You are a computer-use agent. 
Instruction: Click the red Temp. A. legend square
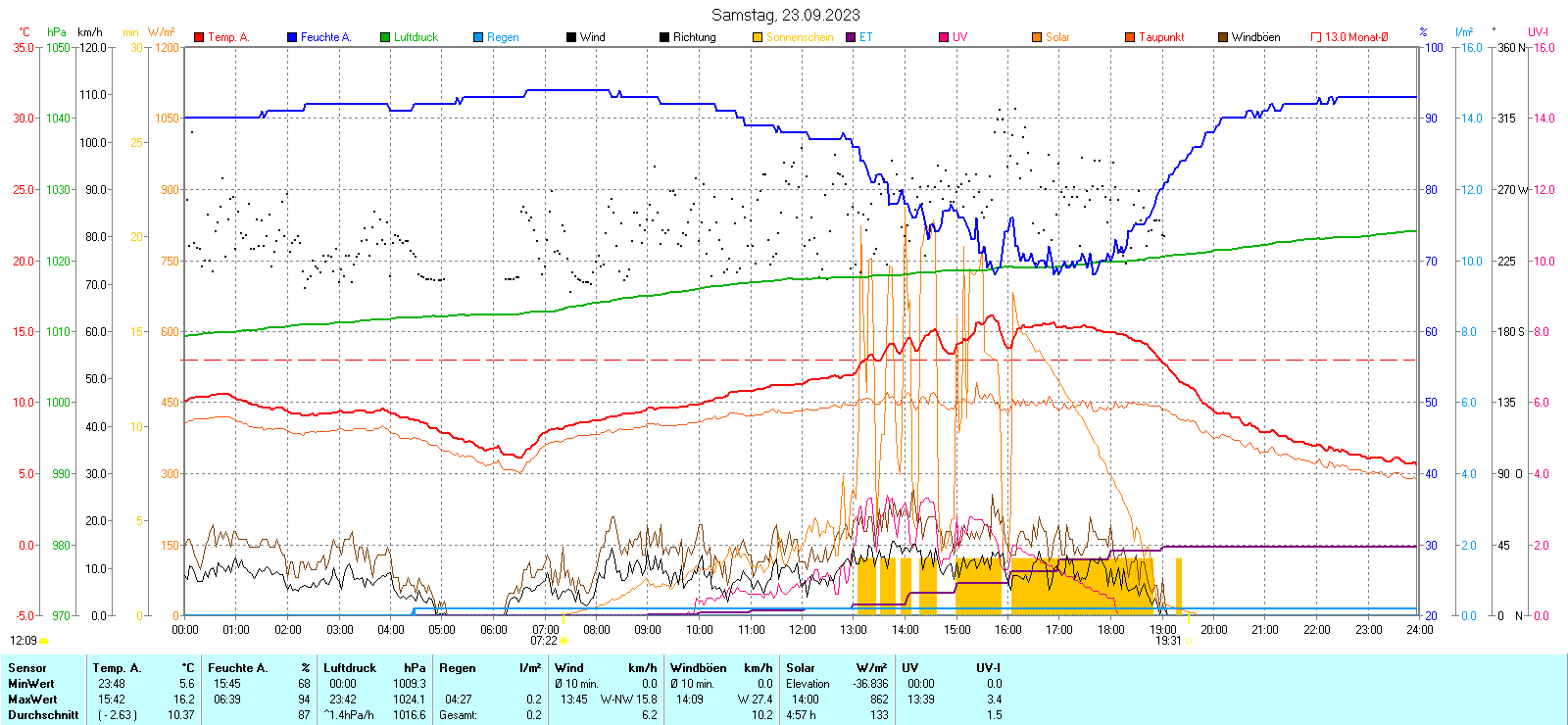pos(199,37)
